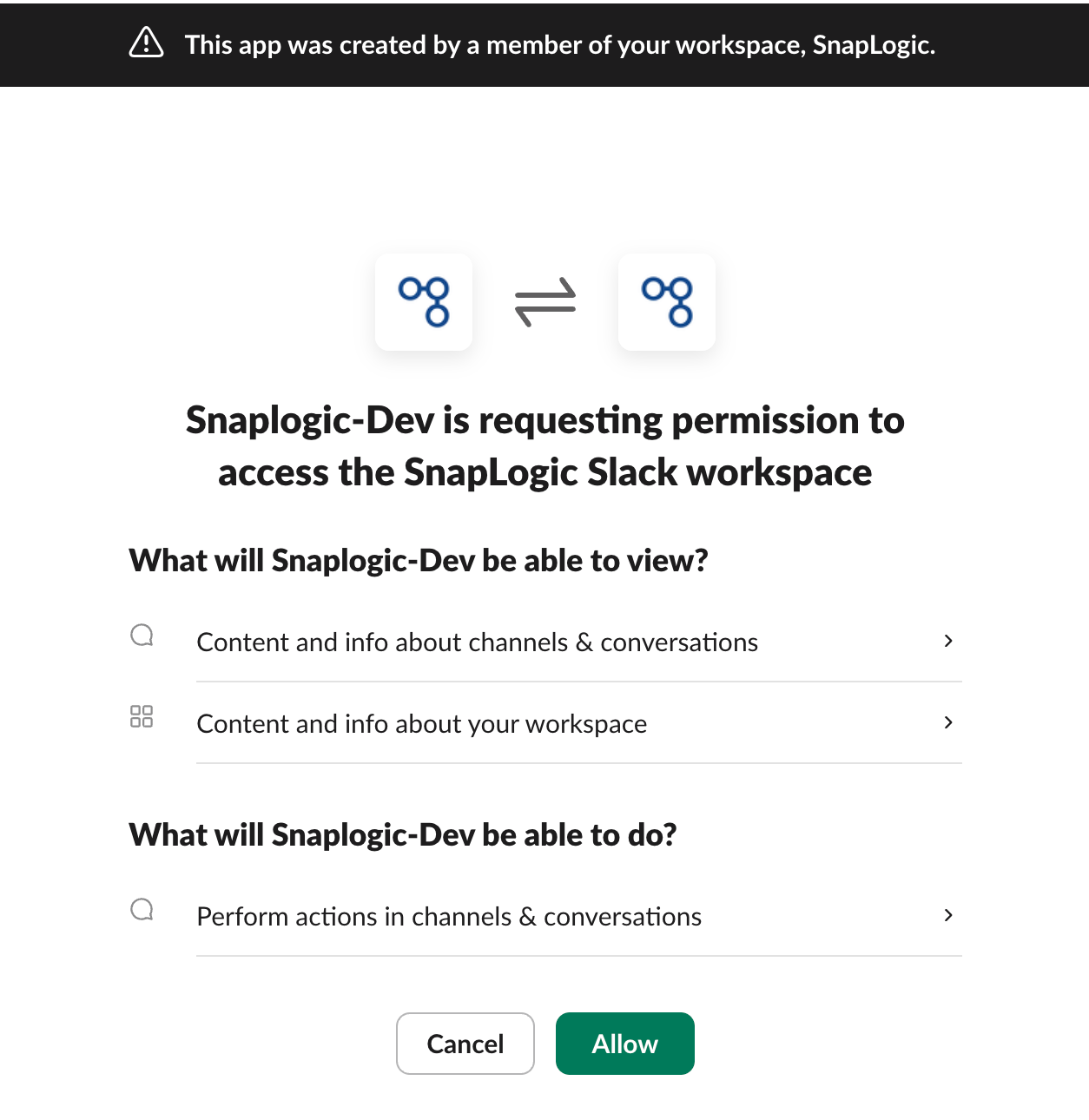Click the SnapLogic logo inside the left card
1089x1120 pixels.
click(x=424, y=302)
